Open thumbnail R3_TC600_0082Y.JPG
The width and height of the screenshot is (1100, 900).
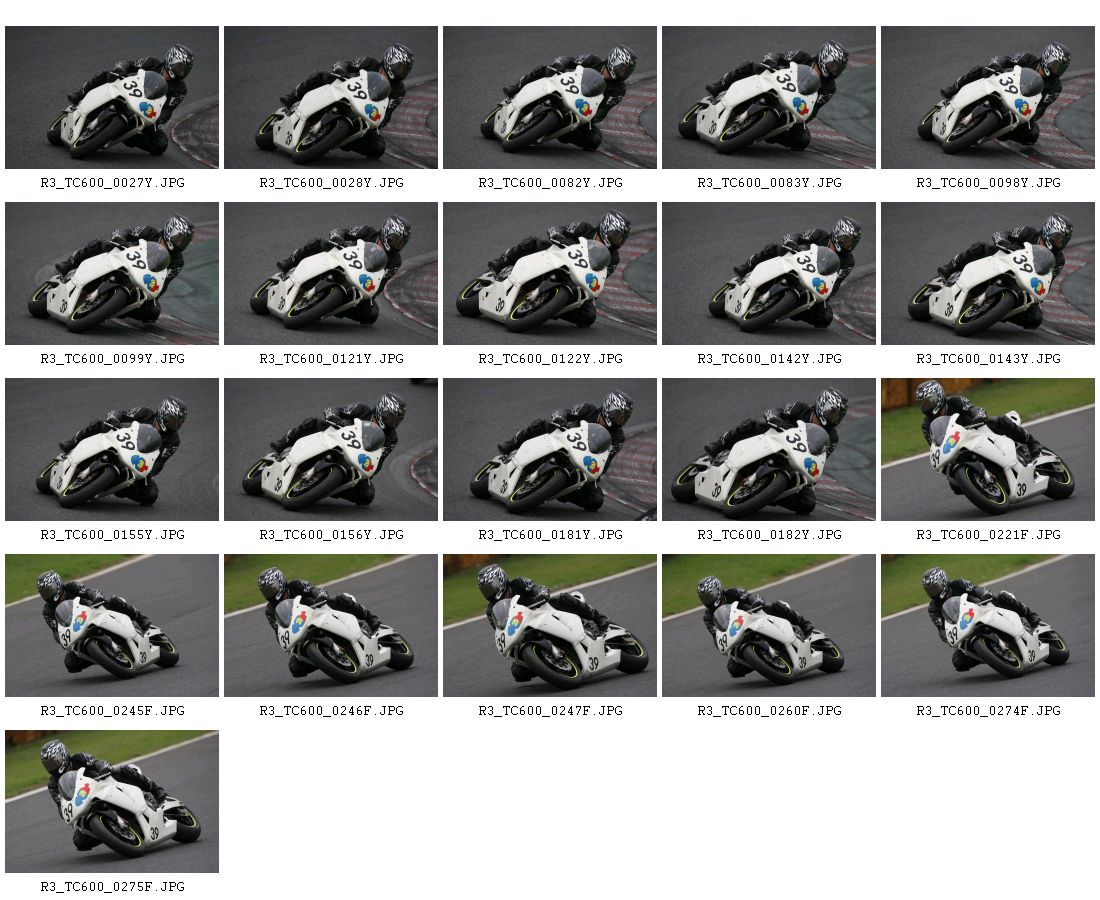(550, 98)
